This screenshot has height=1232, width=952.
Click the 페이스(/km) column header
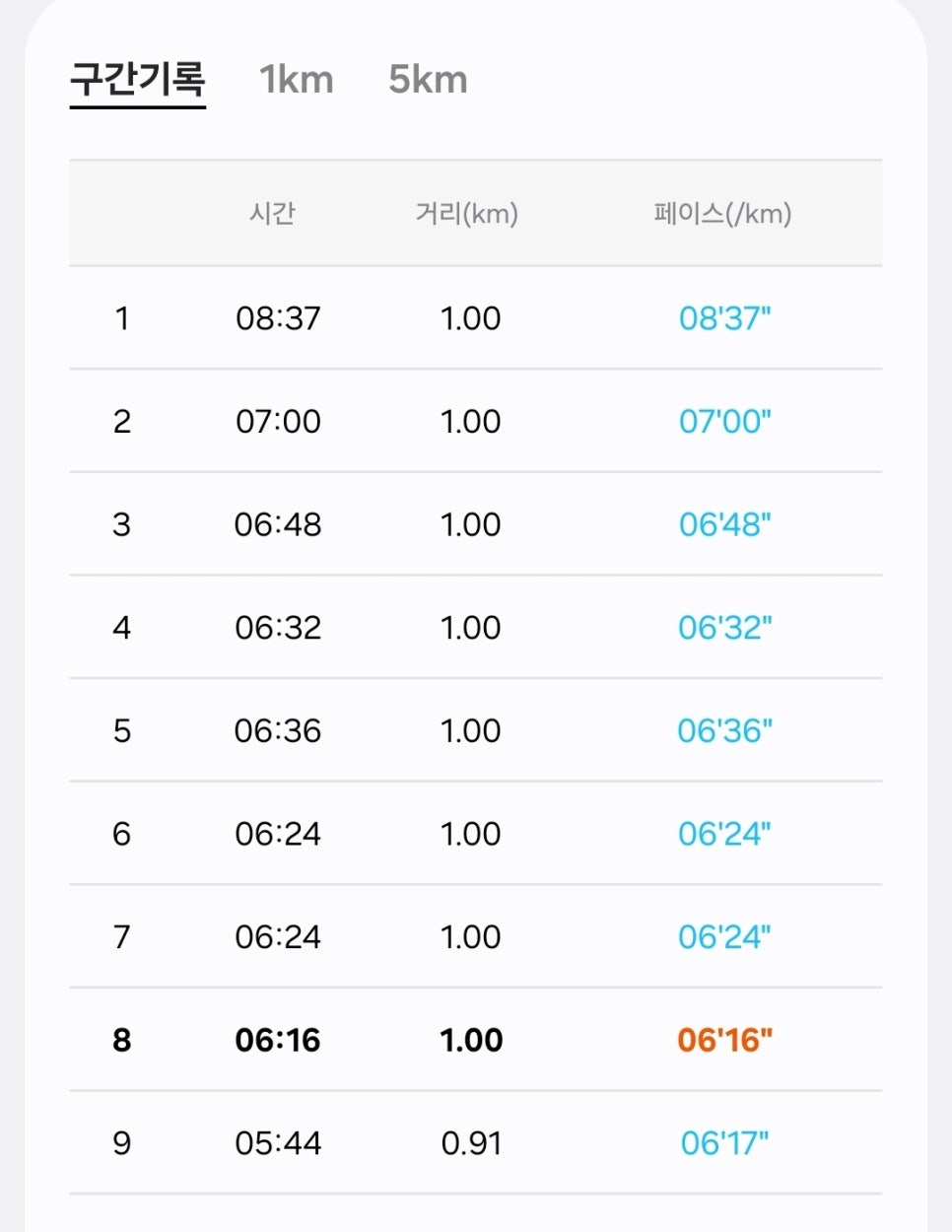click(x=723, y=213)
